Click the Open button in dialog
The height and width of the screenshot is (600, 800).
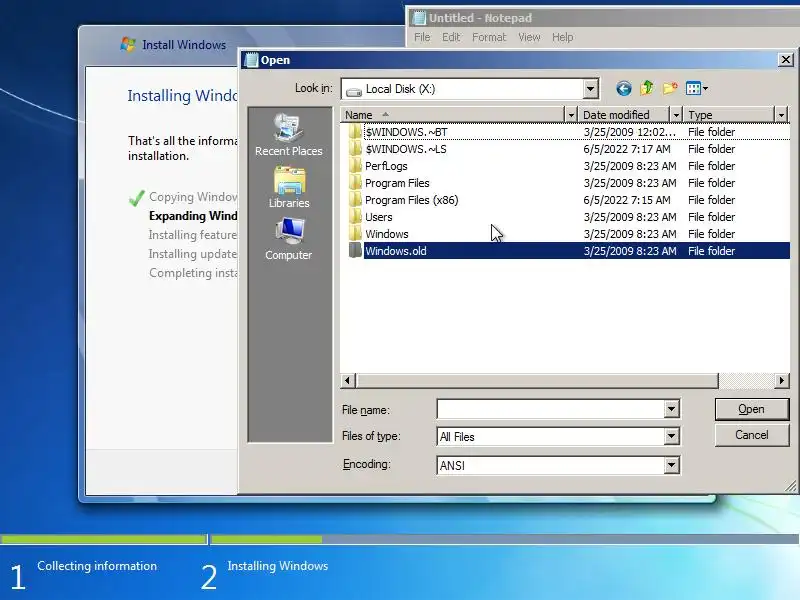point(752,409)
